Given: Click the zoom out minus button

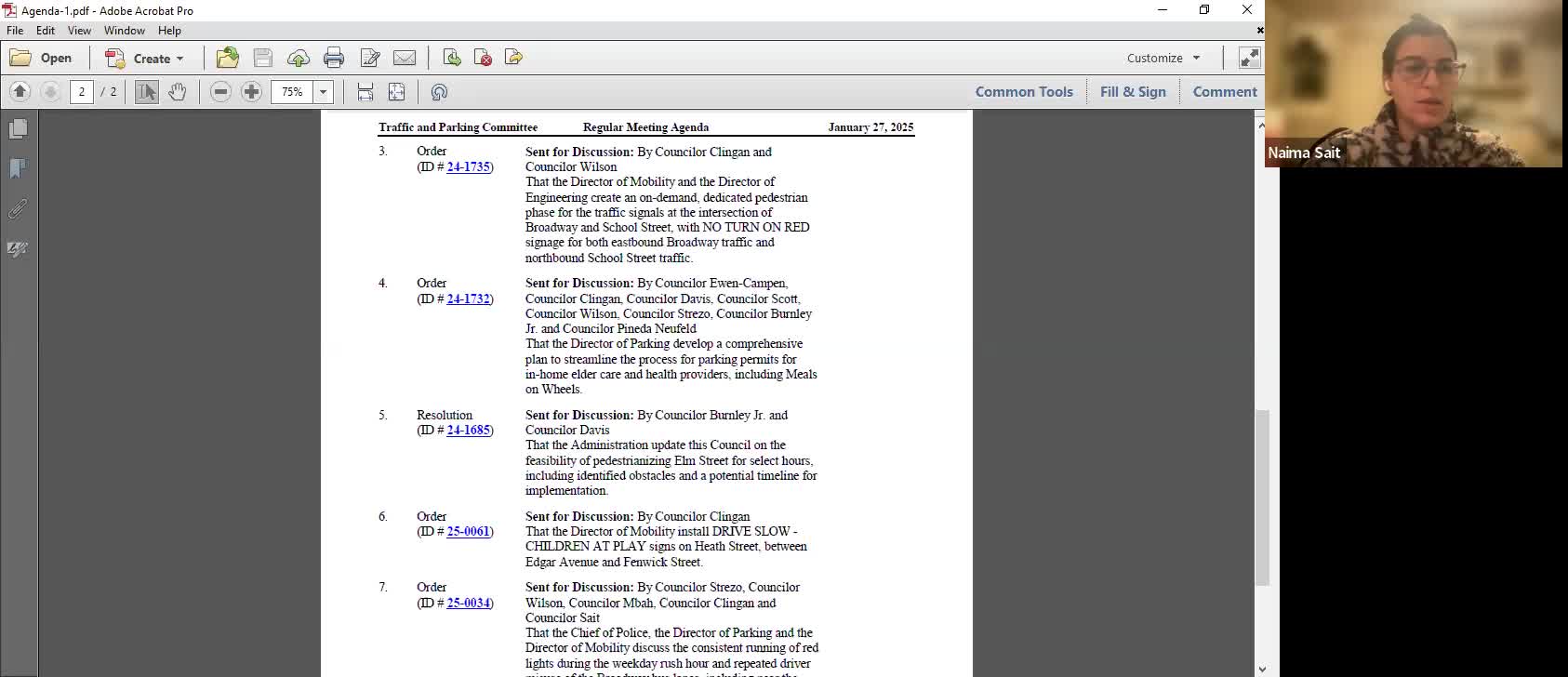Looking at the screenshot, I should [220, 92].
